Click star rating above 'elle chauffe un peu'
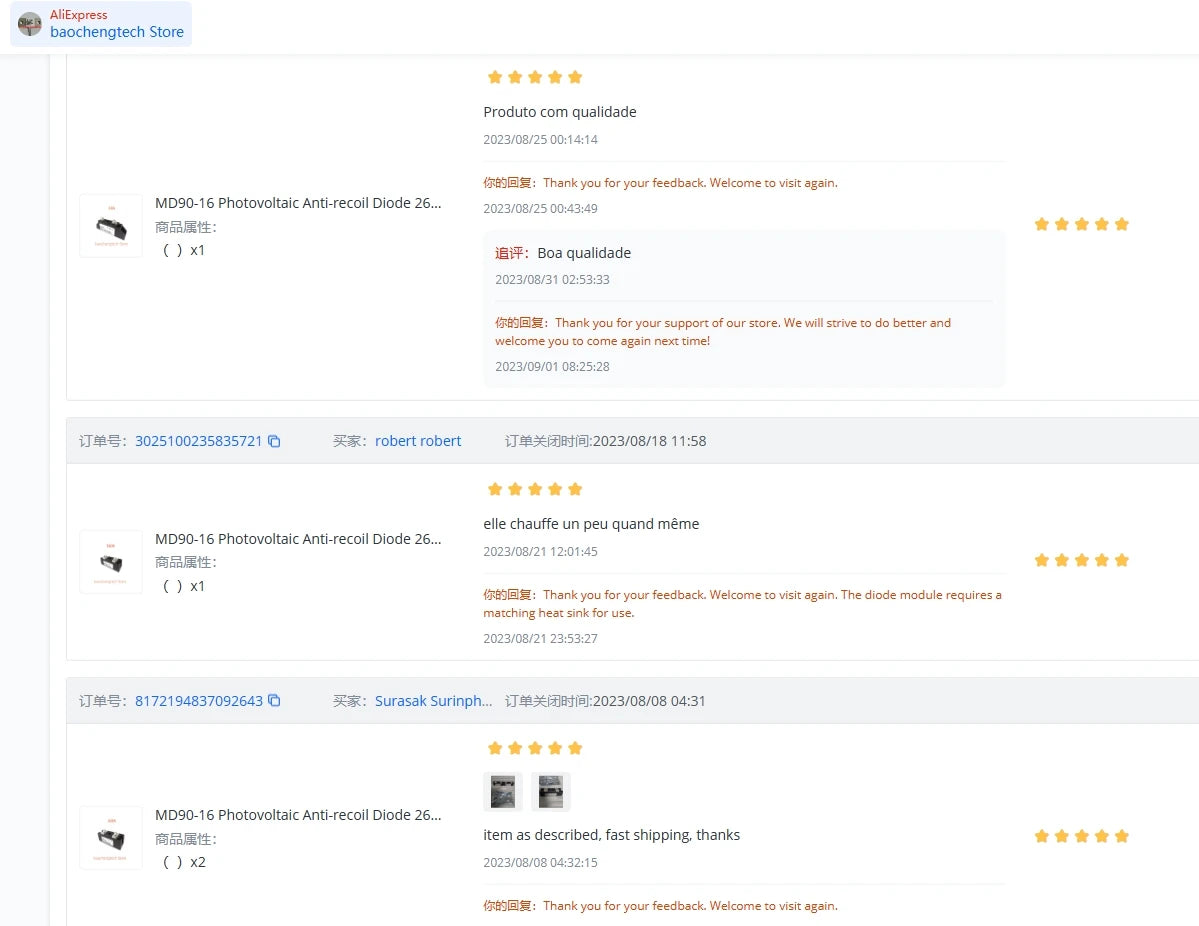 (x=535, y=489)
